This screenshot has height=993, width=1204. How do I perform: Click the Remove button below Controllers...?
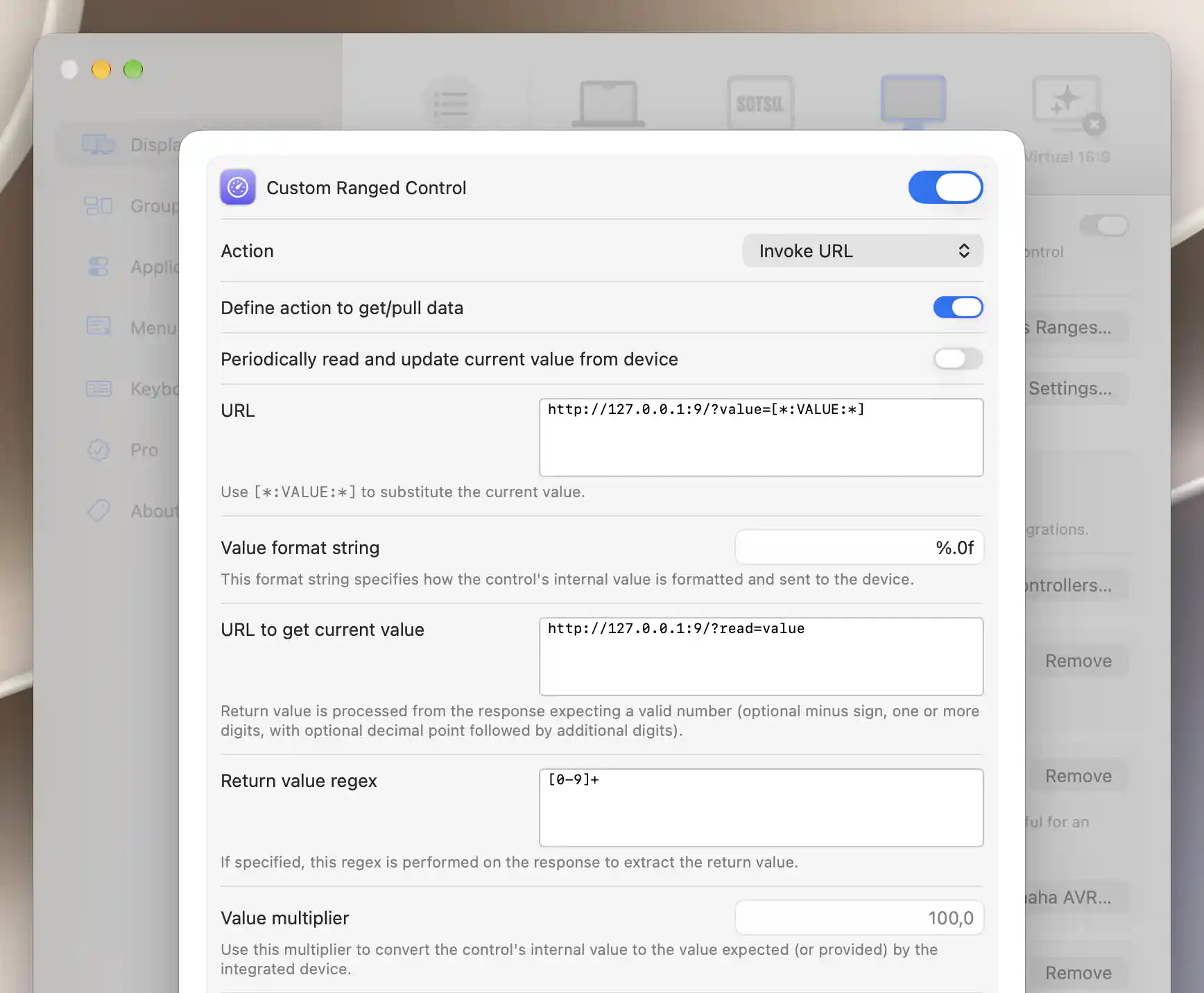tap(1078, 661)
